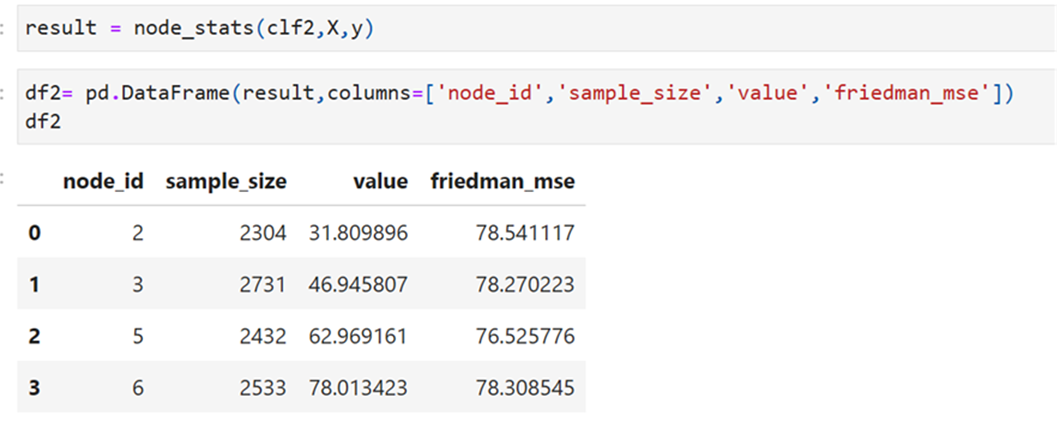Click the friedman_mse value 78.541117

click(x=525, y=233)
